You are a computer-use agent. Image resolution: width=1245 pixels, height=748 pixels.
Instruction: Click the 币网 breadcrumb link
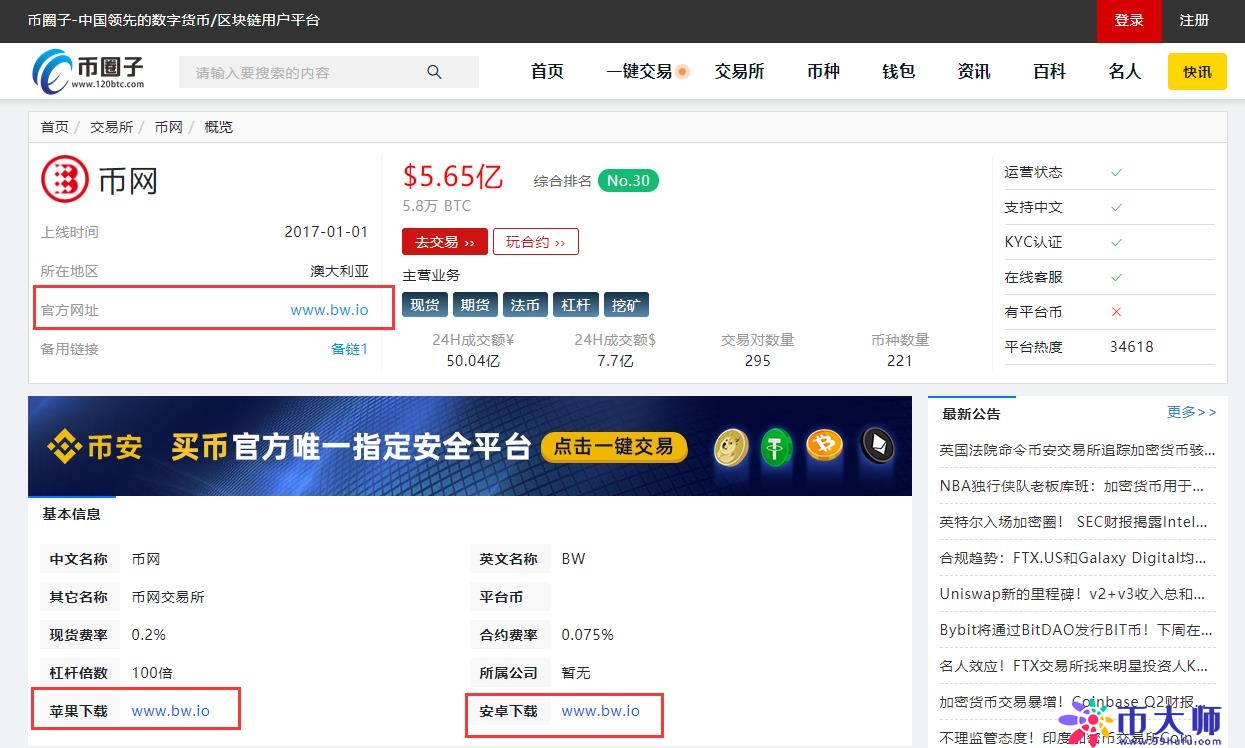tap(169, 127)
